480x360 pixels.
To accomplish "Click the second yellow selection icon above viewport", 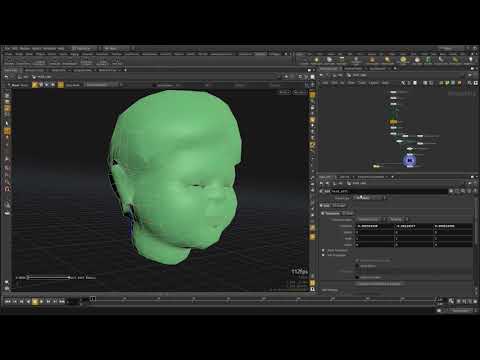I will point(61,85).
